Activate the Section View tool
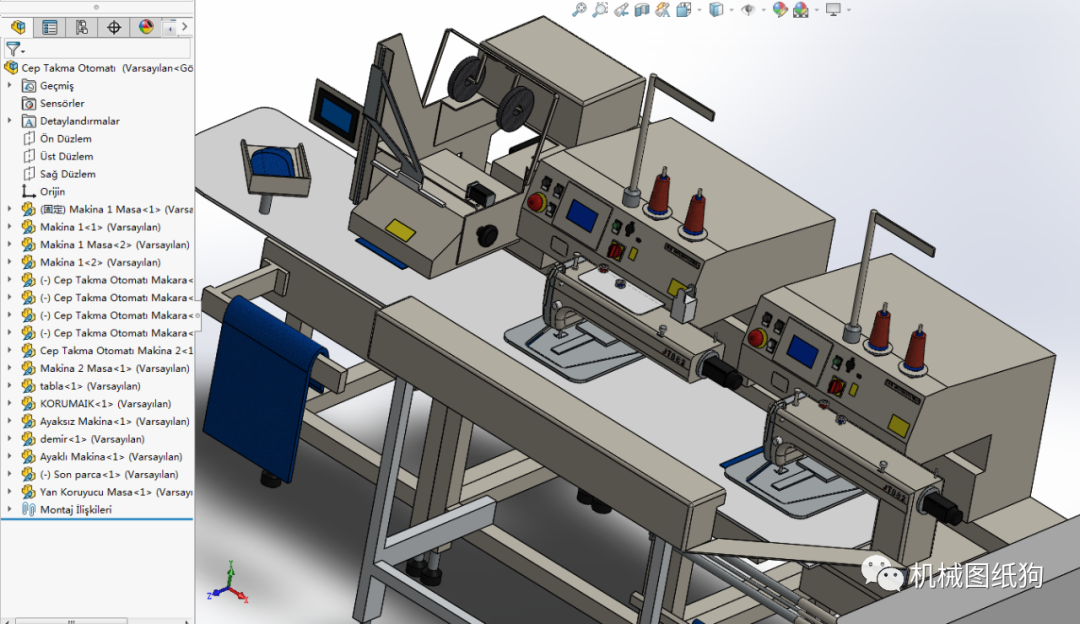Screen dimensions: 1080x624 [642, 10]
